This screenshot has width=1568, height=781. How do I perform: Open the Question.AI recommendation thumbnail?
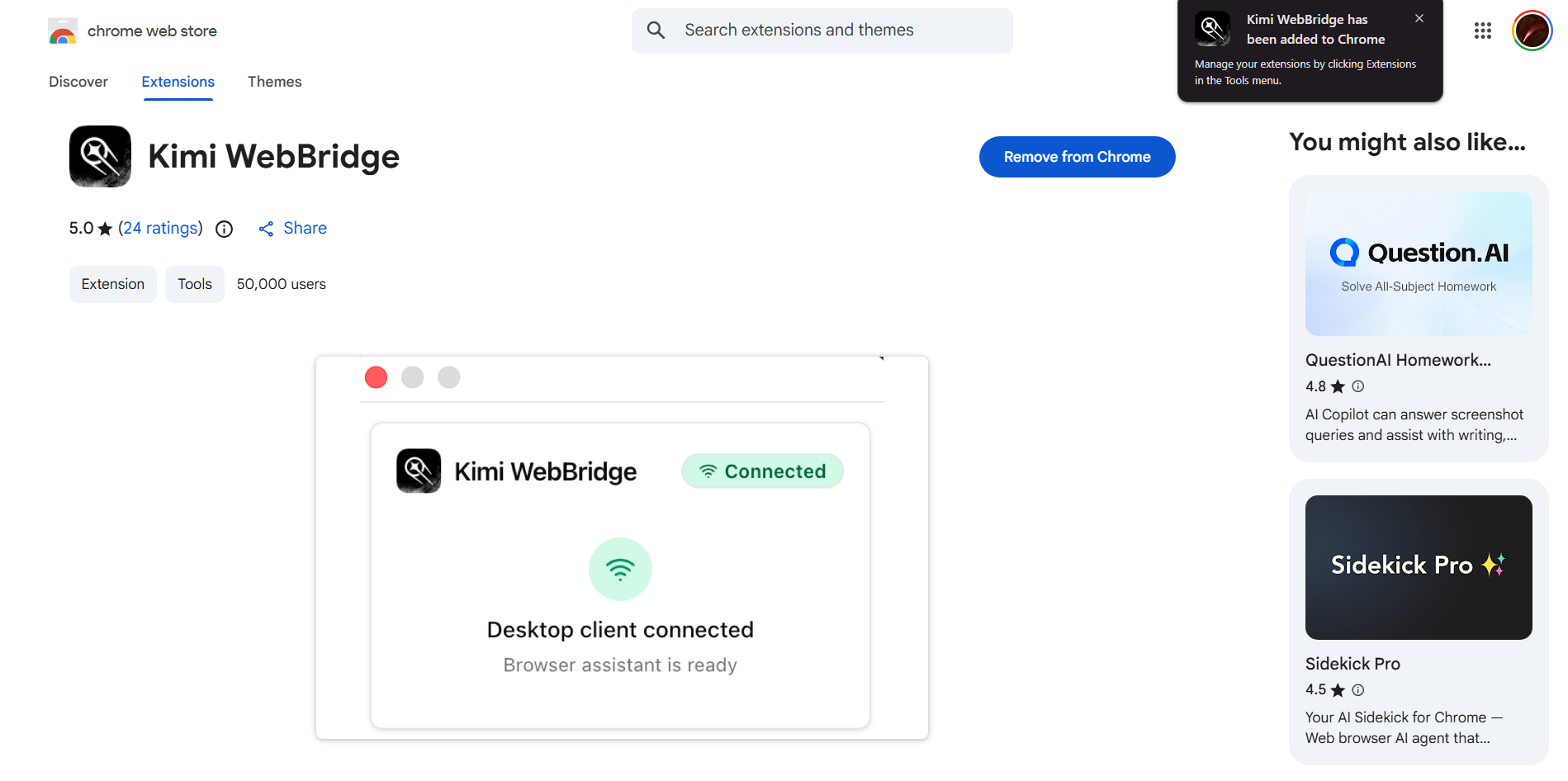tap(1419, 263)
